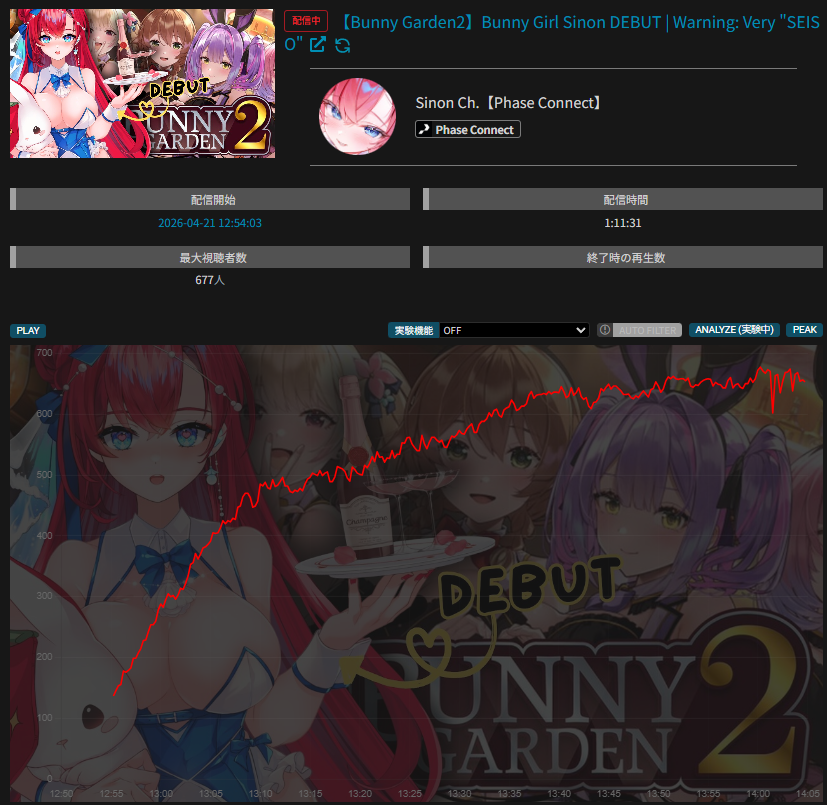Open the Bunny Garden 2 stream thumbnail
Viewport: 827px width, 805px height.
[142, 83]
